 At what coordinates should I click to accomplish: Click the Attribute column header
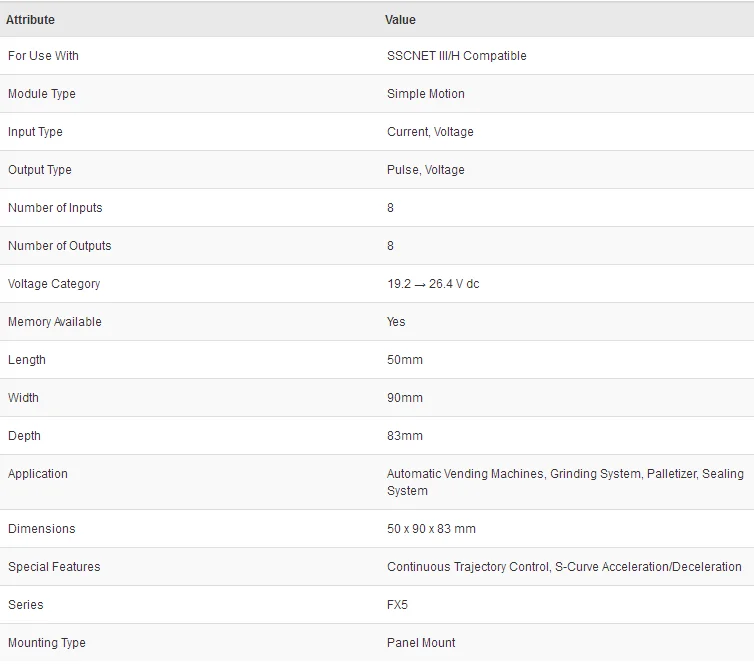tap(30, 20)
